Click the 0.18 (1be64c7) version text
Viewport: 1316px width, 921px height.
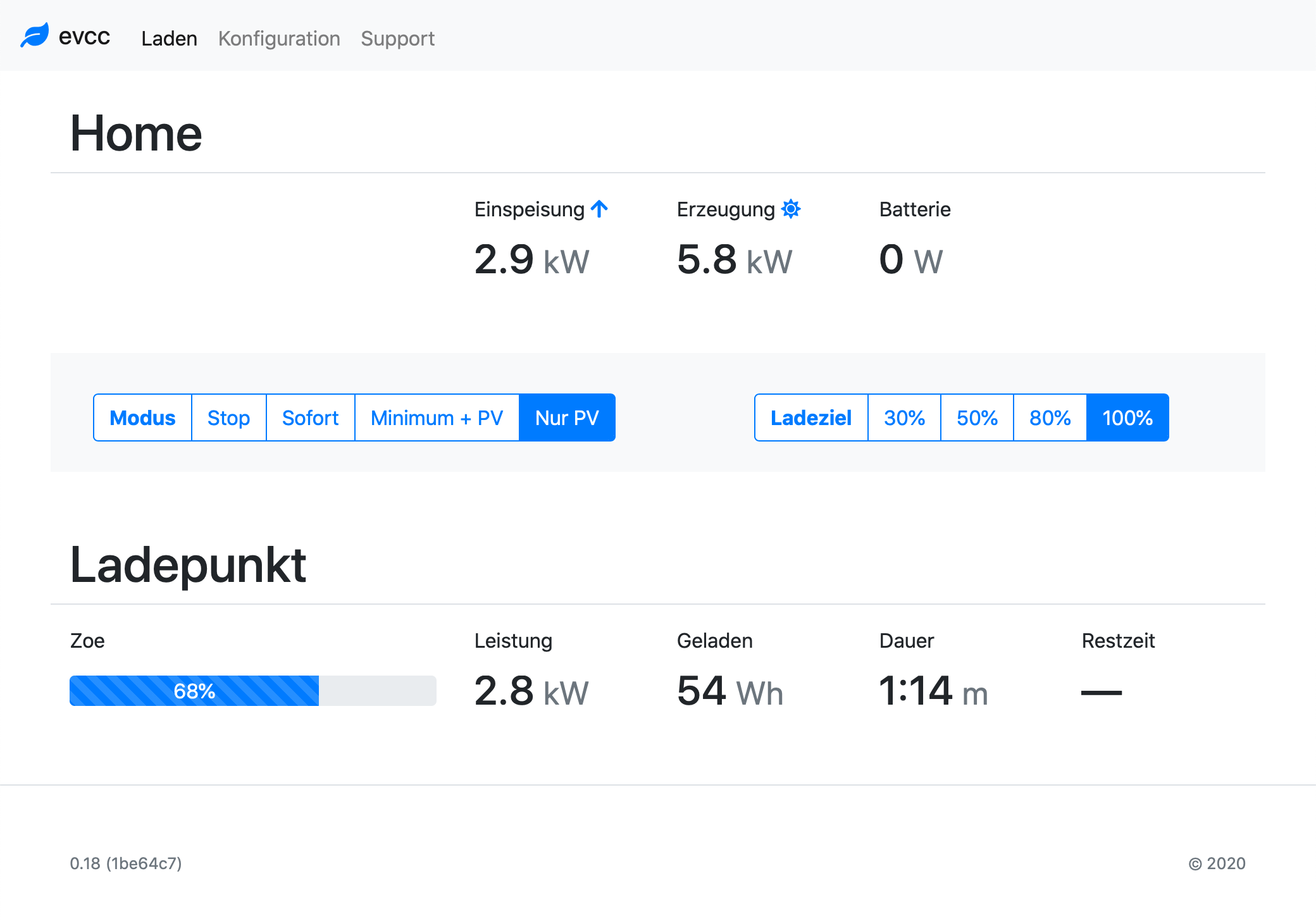(x=126, y=863)
